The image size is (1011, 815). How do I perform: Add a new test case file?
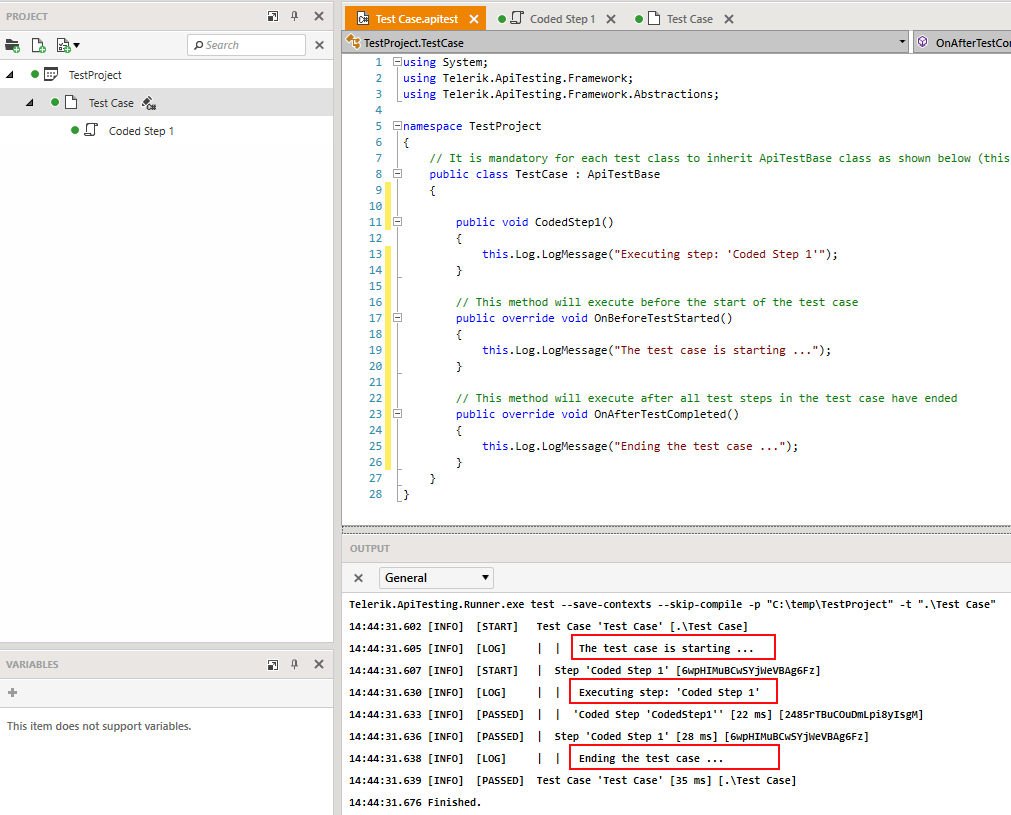tap(38, 45)
